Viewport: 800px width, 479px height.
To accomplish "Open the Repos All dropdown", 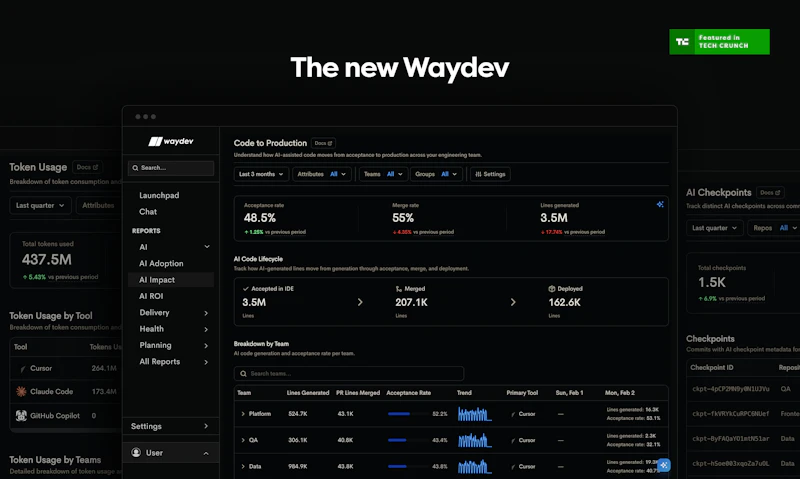I will coord(774,228).
